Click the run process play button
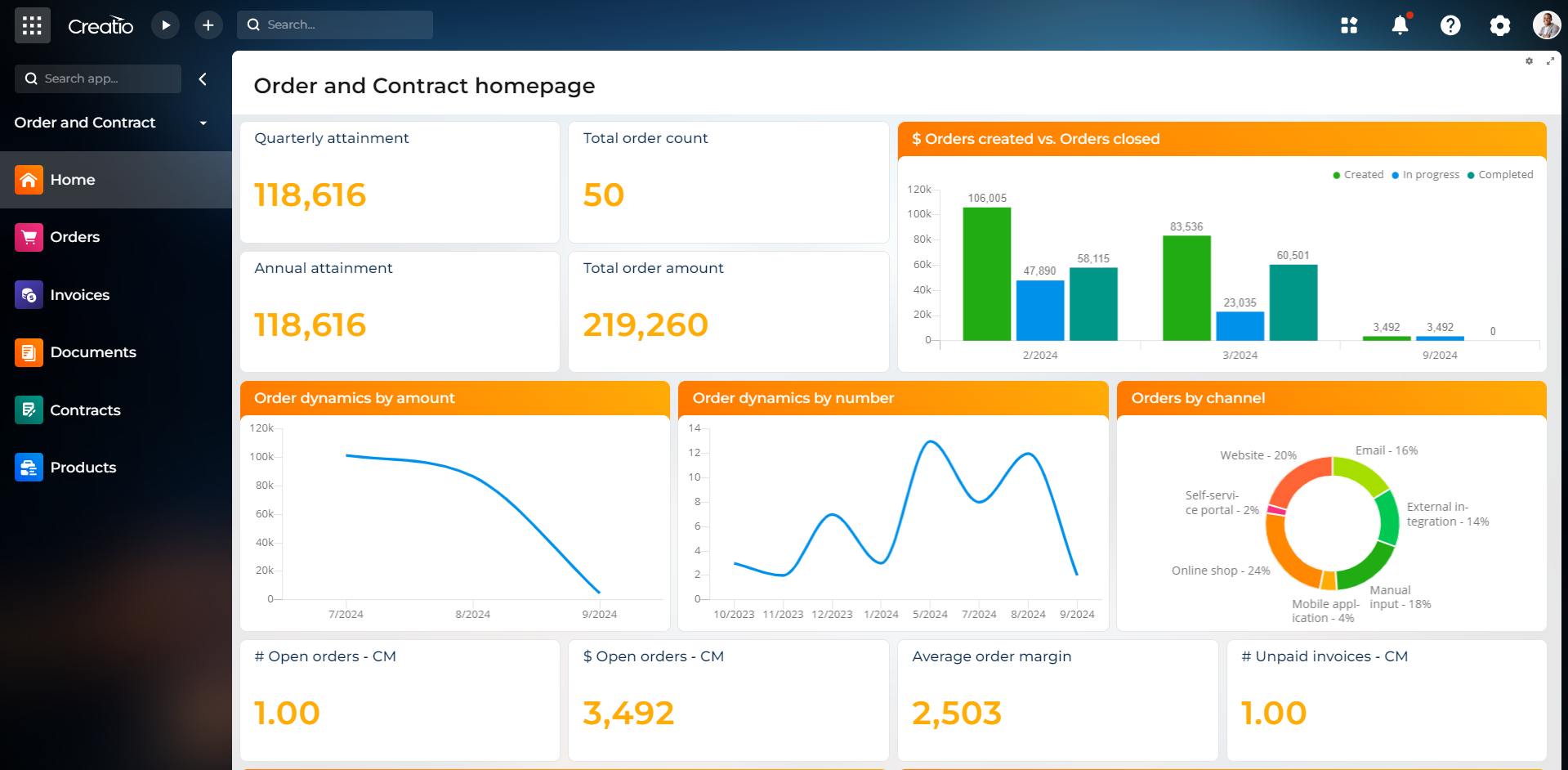Image resolution: width=1568 pixels, height=770 pixels. 165,25
